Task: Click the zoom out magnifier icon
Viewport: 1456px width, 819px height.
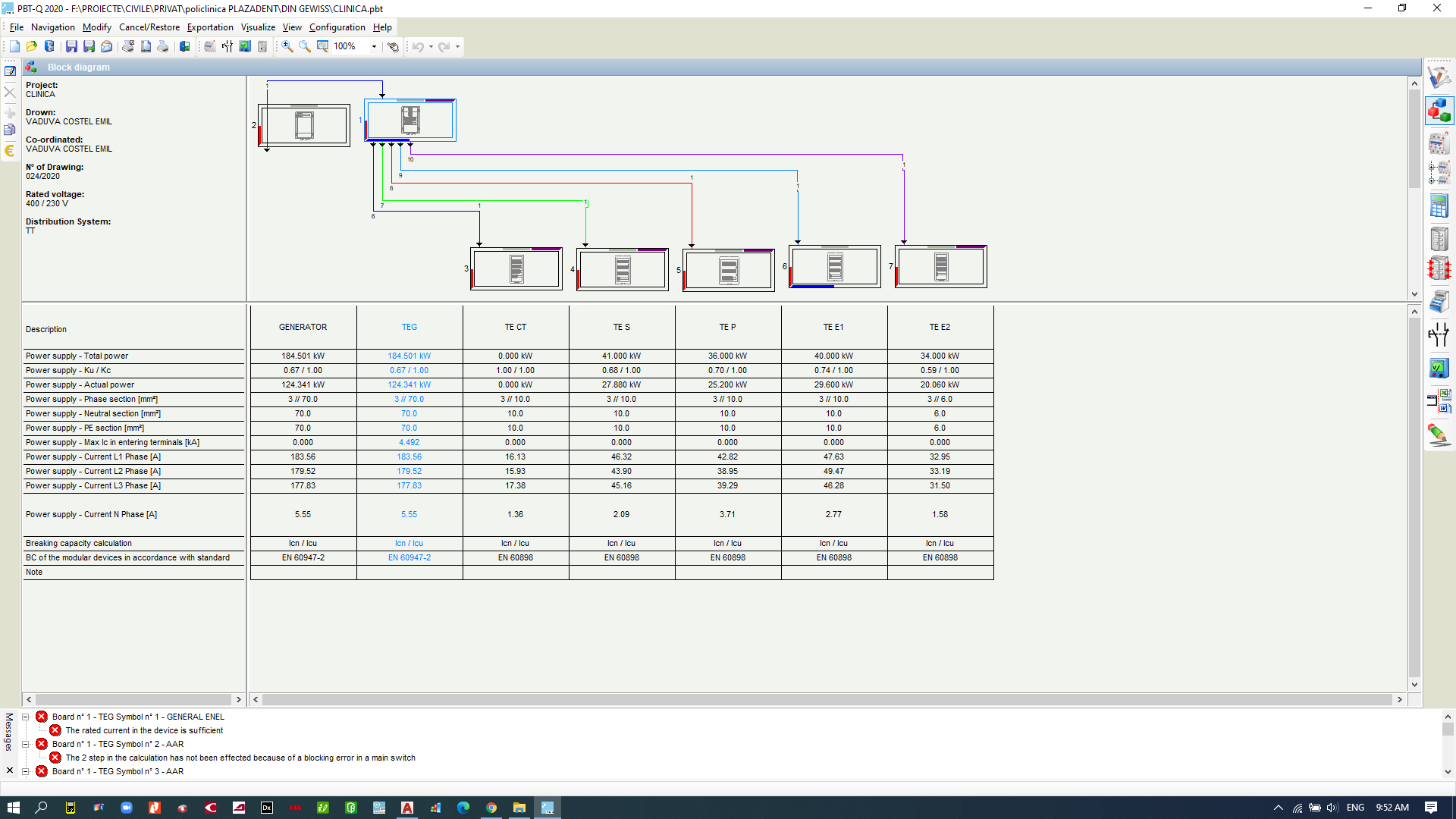Action: pyautogui.click(x=305, y=46)
